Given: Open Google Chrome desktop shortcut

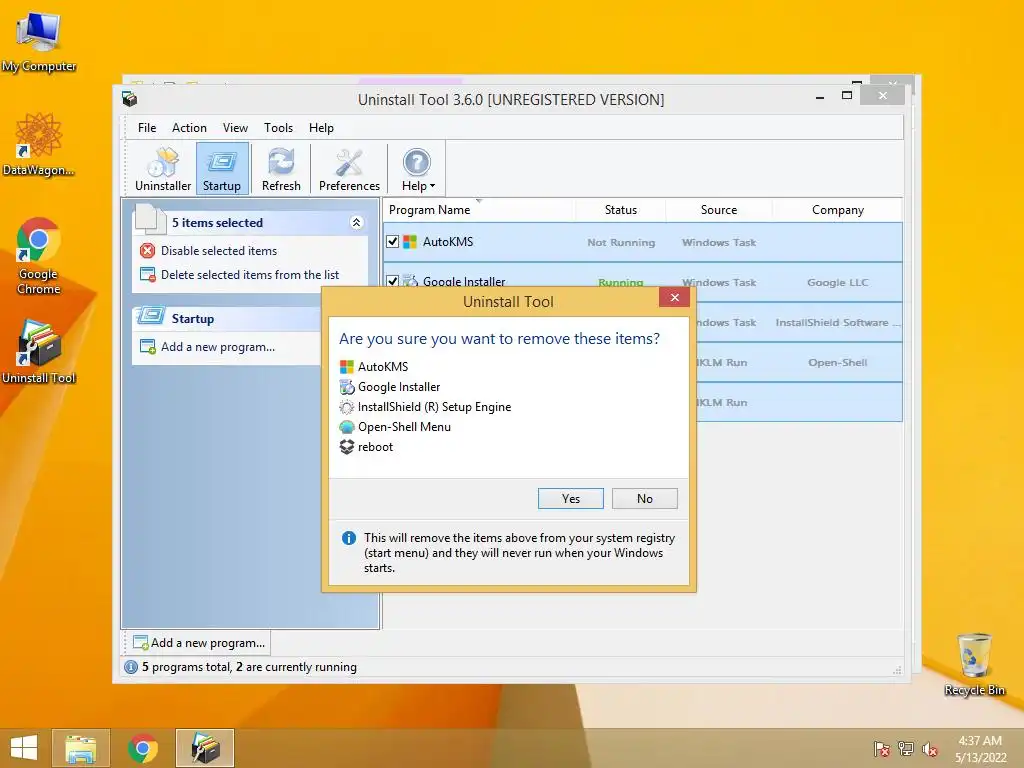Looking at the screenshot, I should 39,255.
